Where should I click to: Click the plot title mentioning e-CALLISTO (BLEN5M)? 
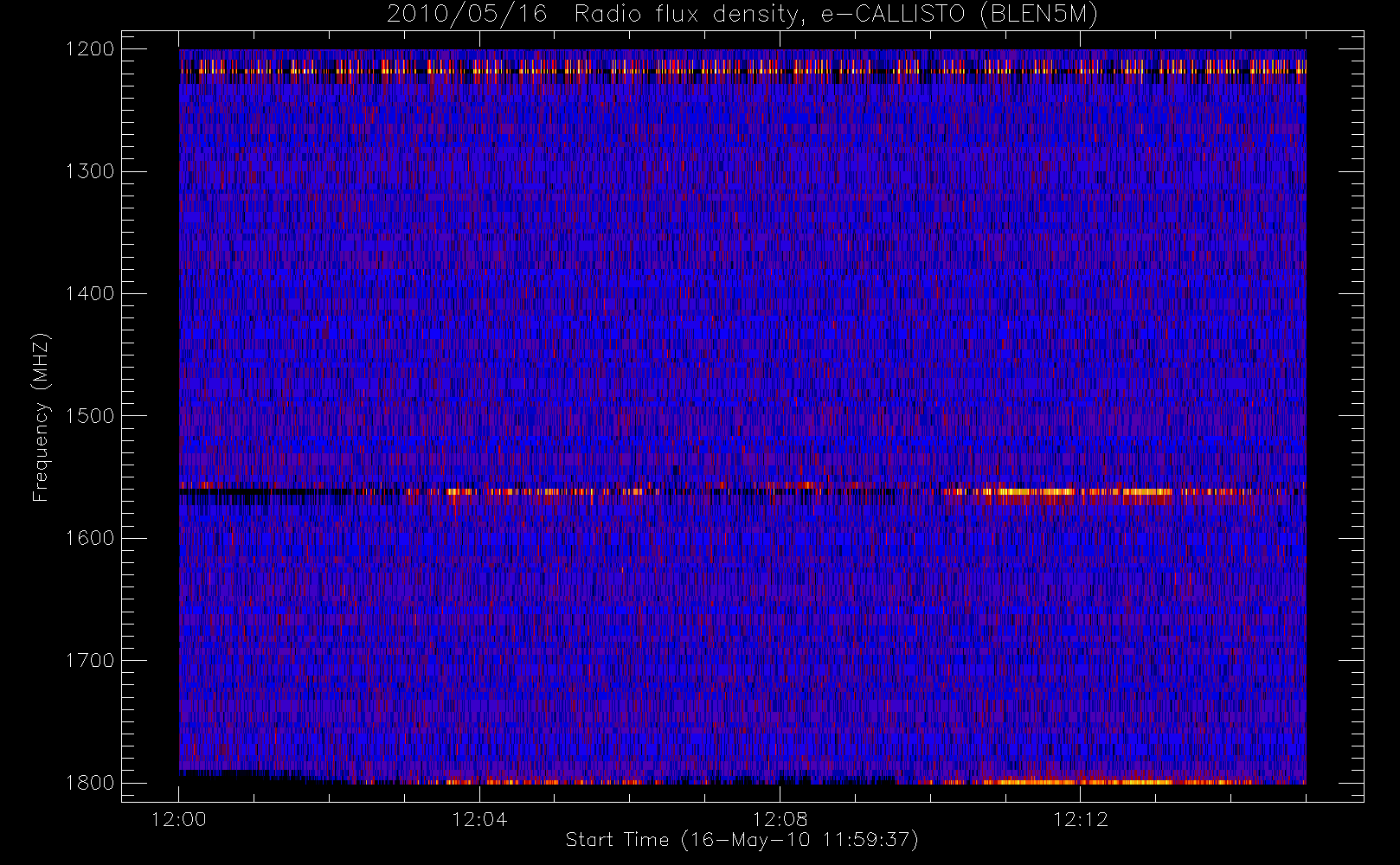[x=742, y=15]
